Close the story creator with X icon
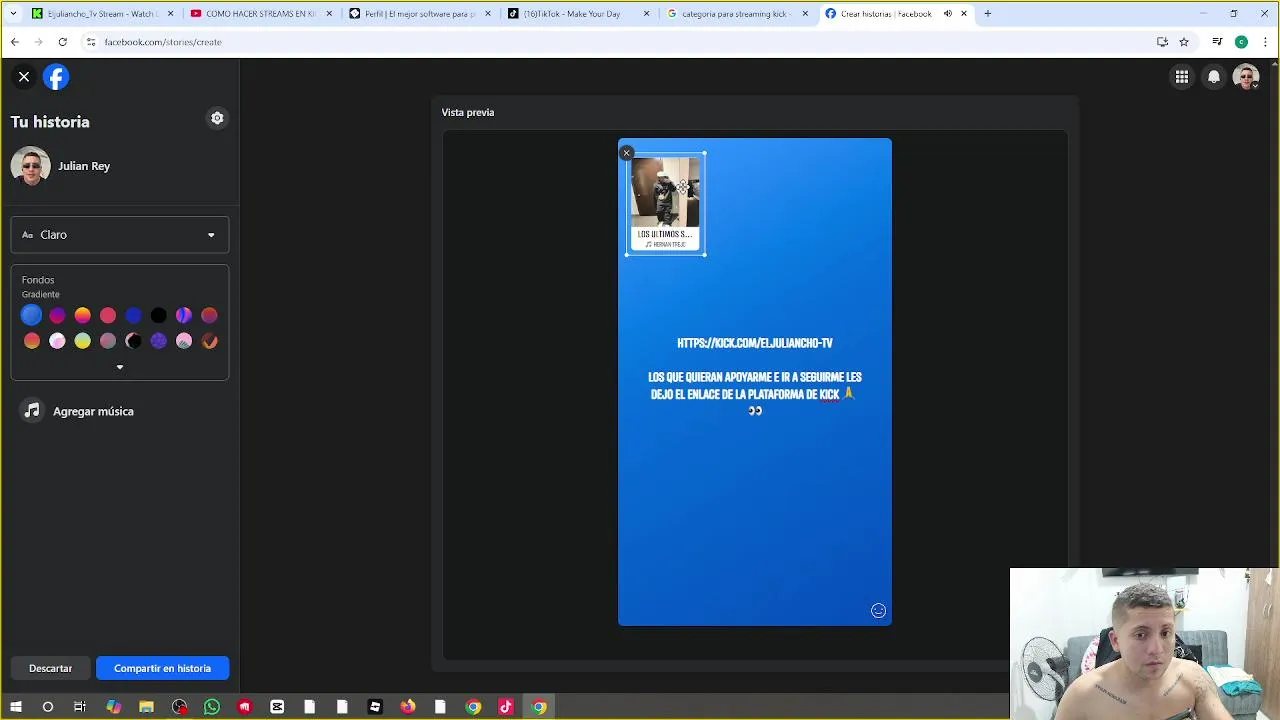Viewport: 1280px width, 720px height. [x=24, y=77]
